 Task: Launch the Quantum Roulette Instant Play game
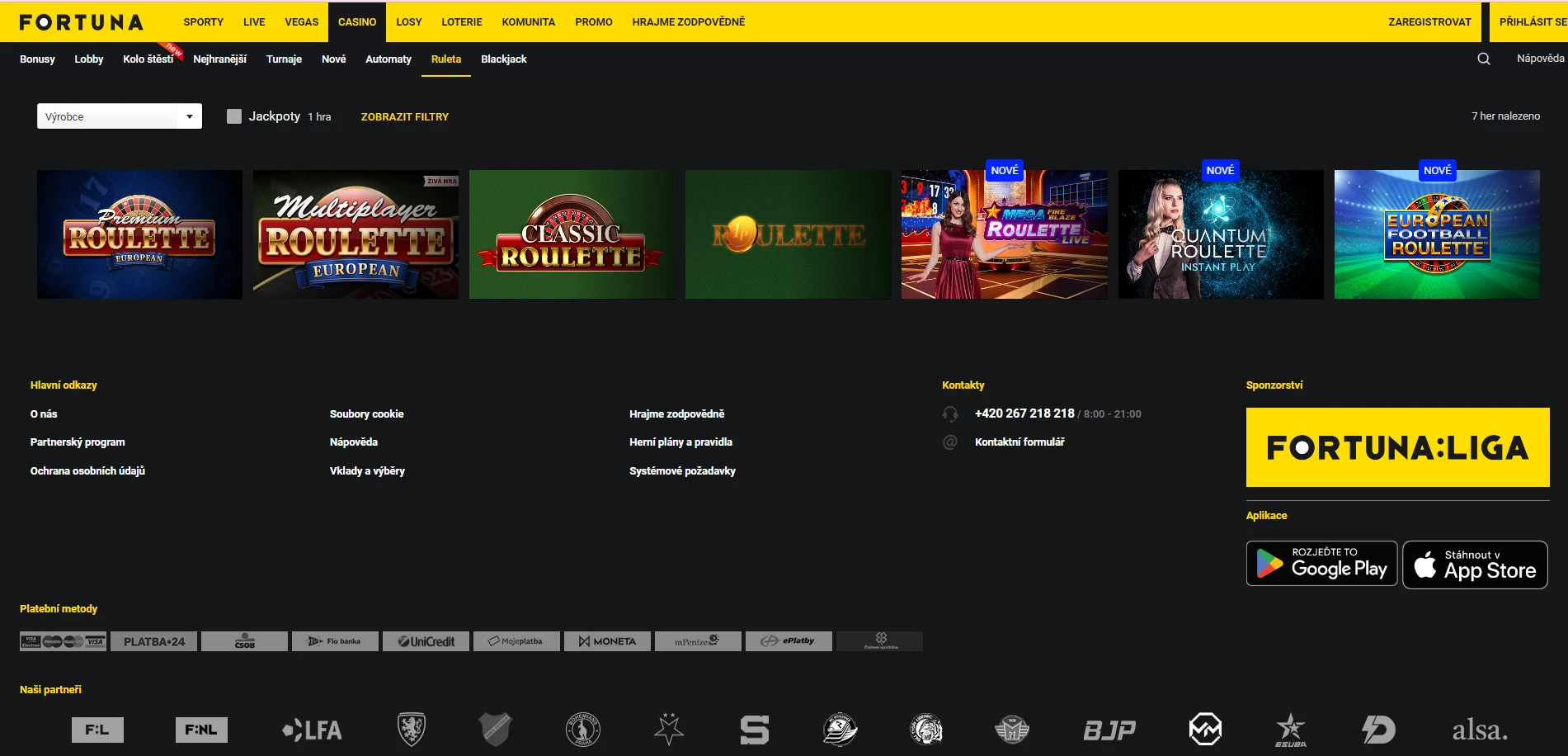[x=1220, y=234]
